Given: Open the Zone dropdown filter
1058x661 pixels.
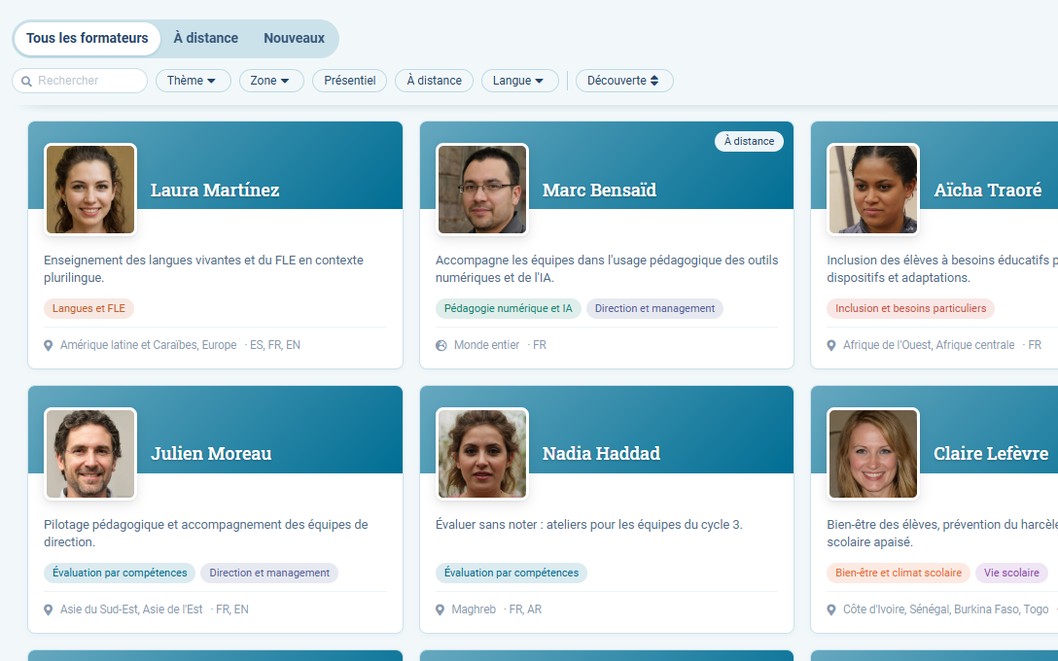Looking at the screenshot, I should [x=271, y=81].
